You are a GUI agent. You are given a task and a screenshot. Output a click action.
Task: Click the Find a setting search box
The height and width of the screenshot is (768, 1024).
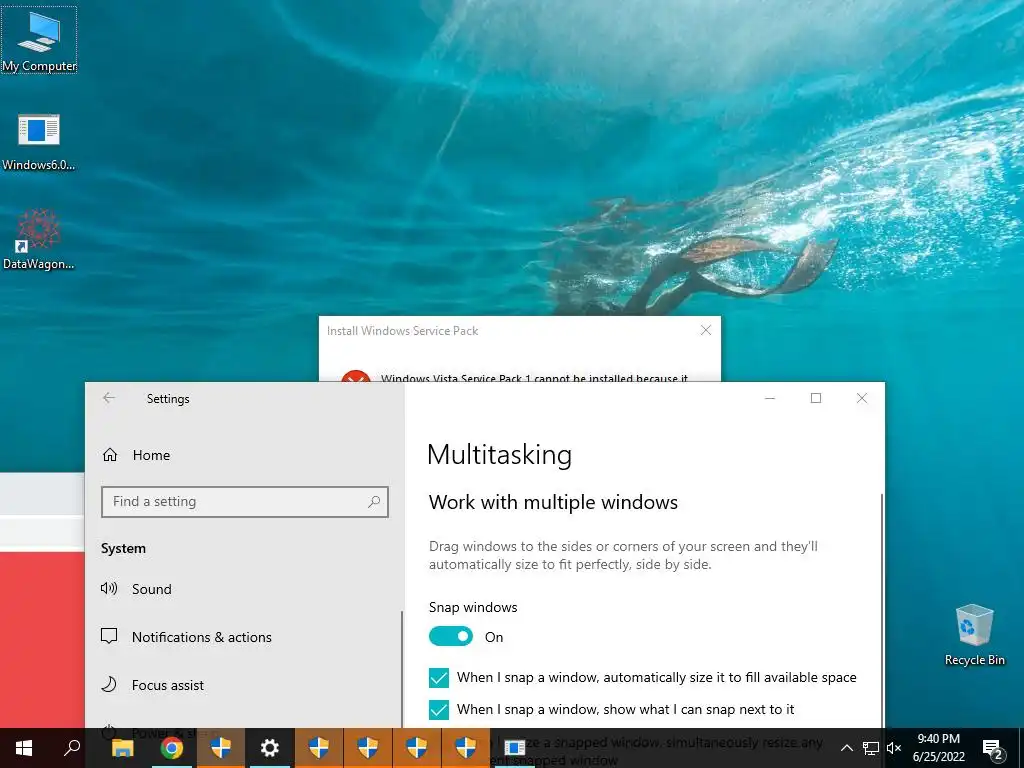tap(245, 502)
